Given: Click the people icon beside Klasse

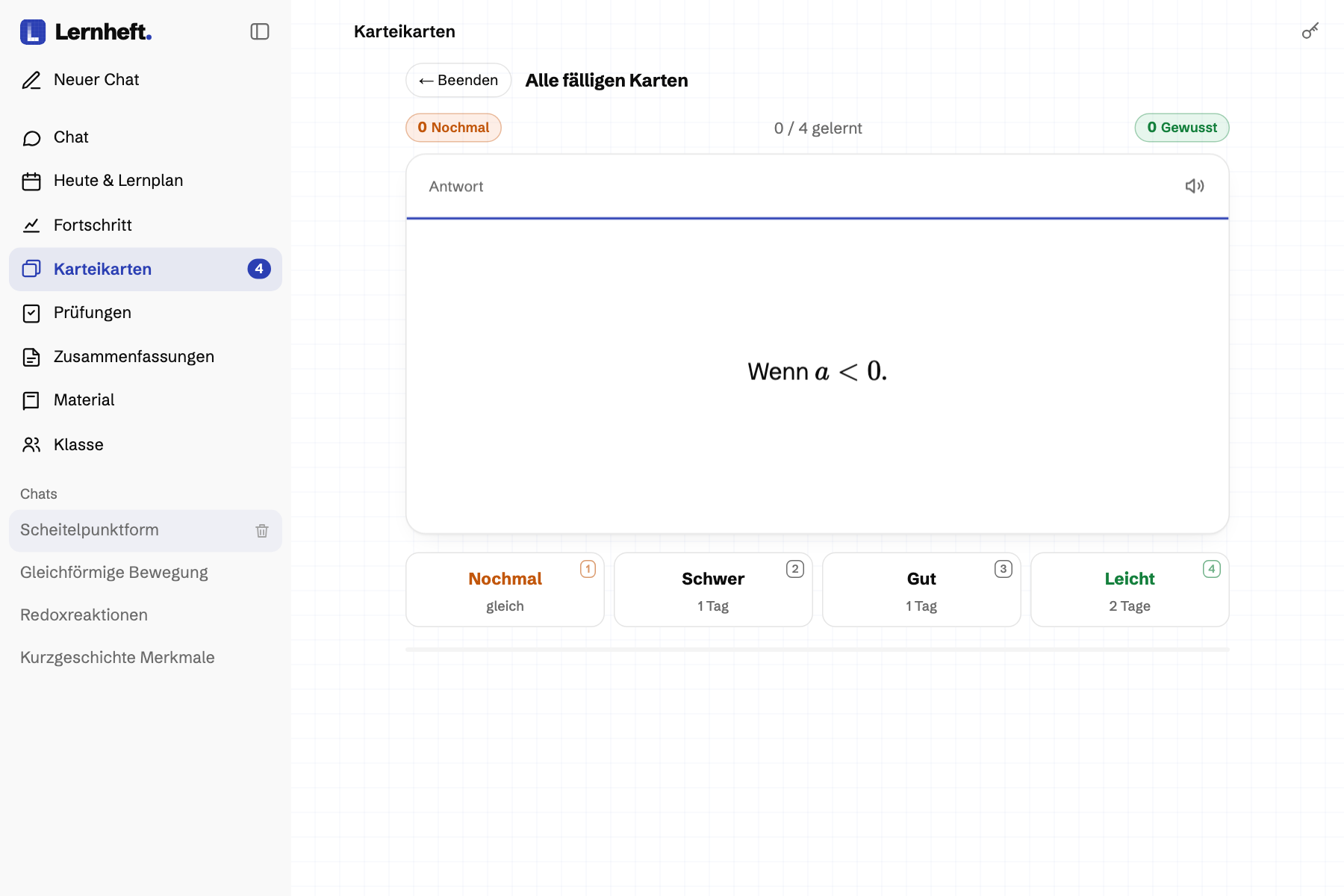Looking at the screenshot, I should (x=31, y=445).
